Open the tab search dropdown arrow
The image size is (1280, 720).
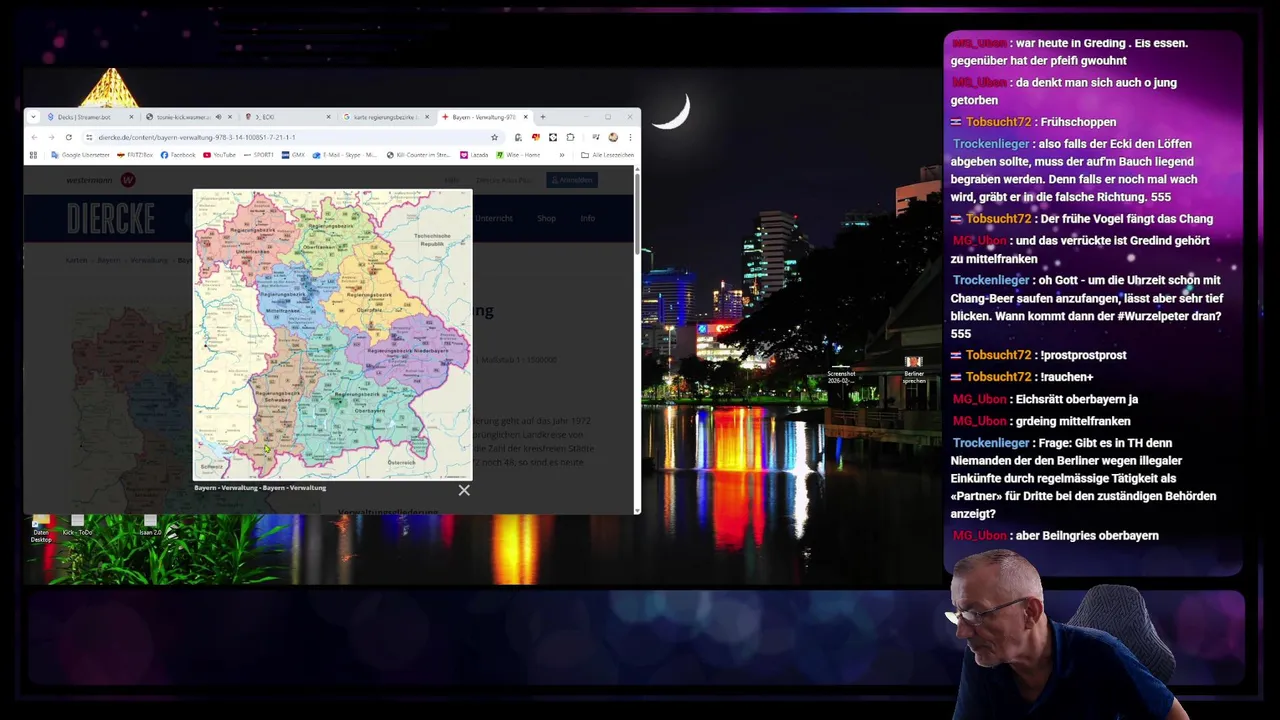(x=33, y=117)
